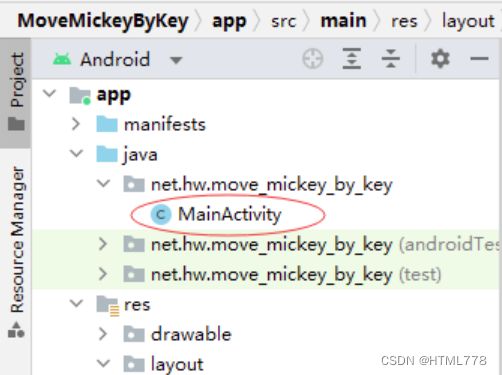Screen dimensions: 502x375
Task: Click the layout breadcrumb
Action: click(x=468, y=22)
